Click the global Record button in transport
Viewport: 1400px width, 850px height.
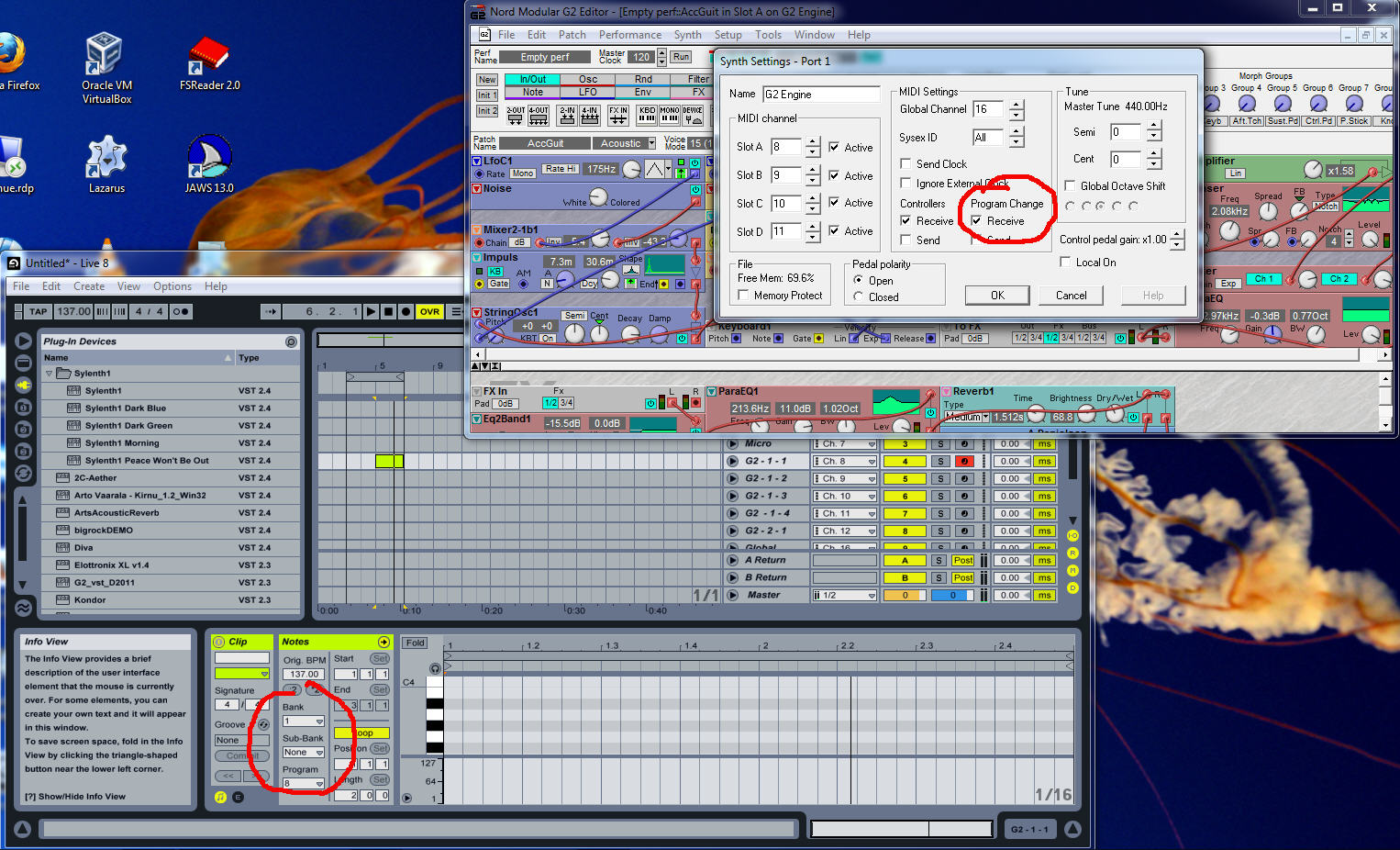point(406,312)
